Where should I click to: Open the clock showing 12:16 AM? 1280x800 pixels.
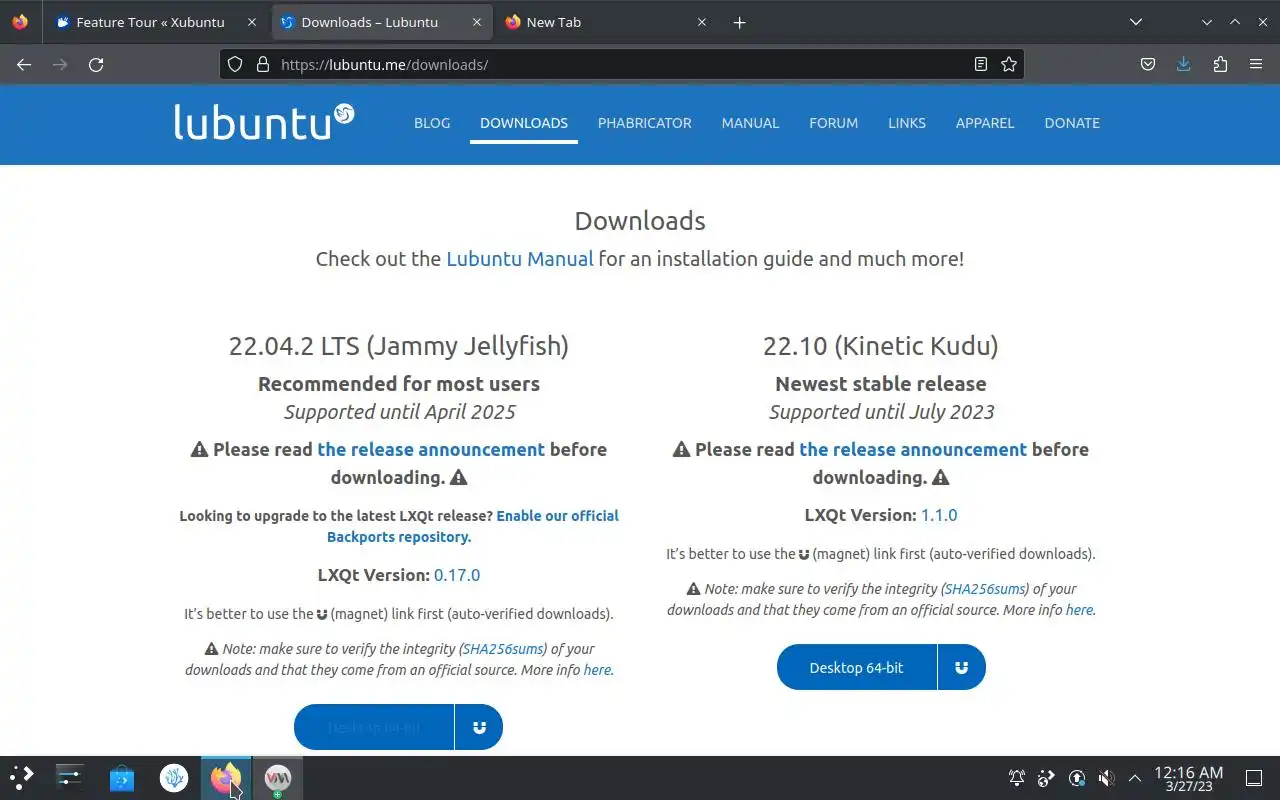[1189, 778]
